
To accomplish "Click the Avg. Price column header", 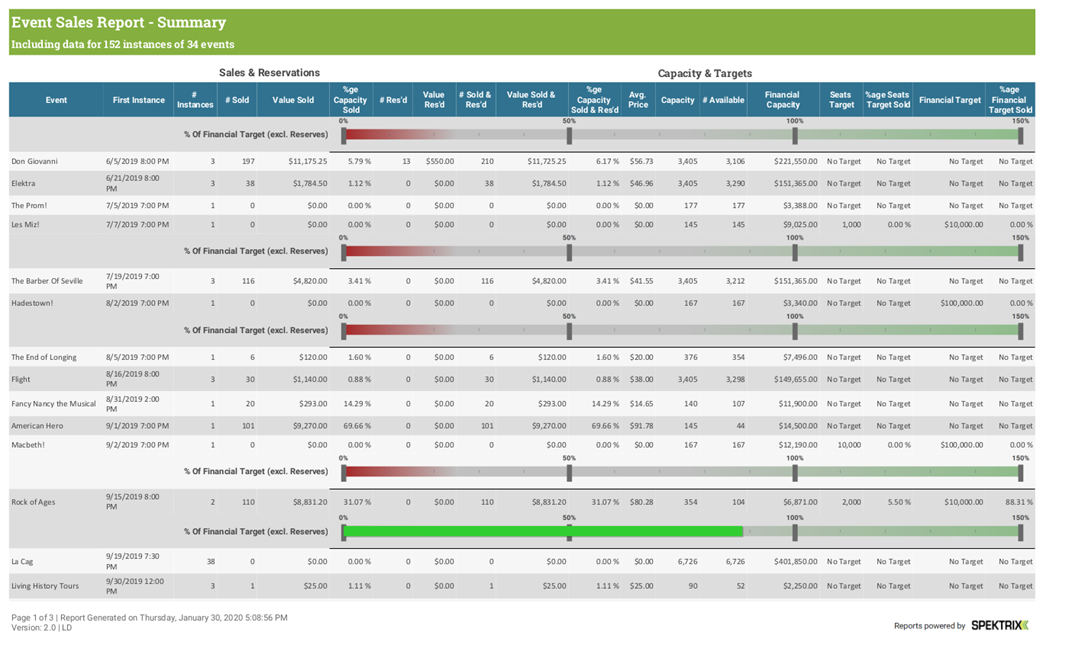I will (x=636, y=100).
